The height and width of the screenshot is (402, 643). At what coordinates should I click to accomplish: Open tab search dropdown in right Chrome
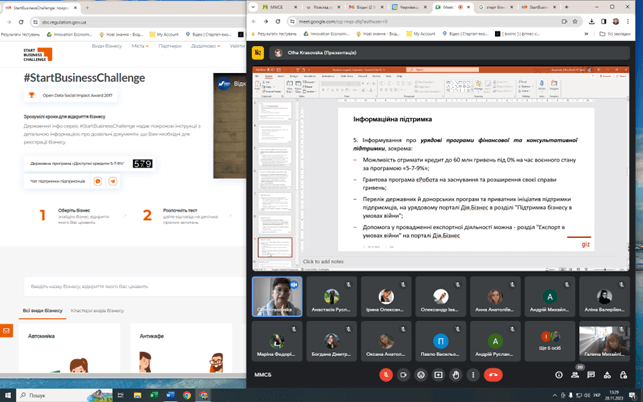tap(253, 7)
